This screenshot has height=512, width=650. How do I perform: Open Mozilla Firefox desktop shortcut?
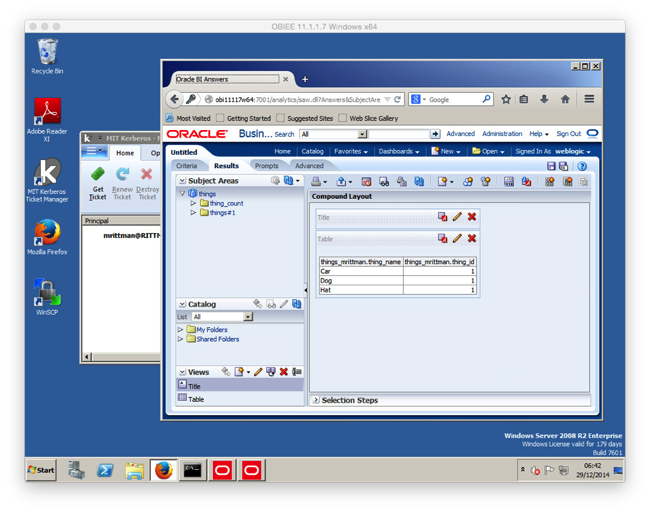[x=47, y=237]
